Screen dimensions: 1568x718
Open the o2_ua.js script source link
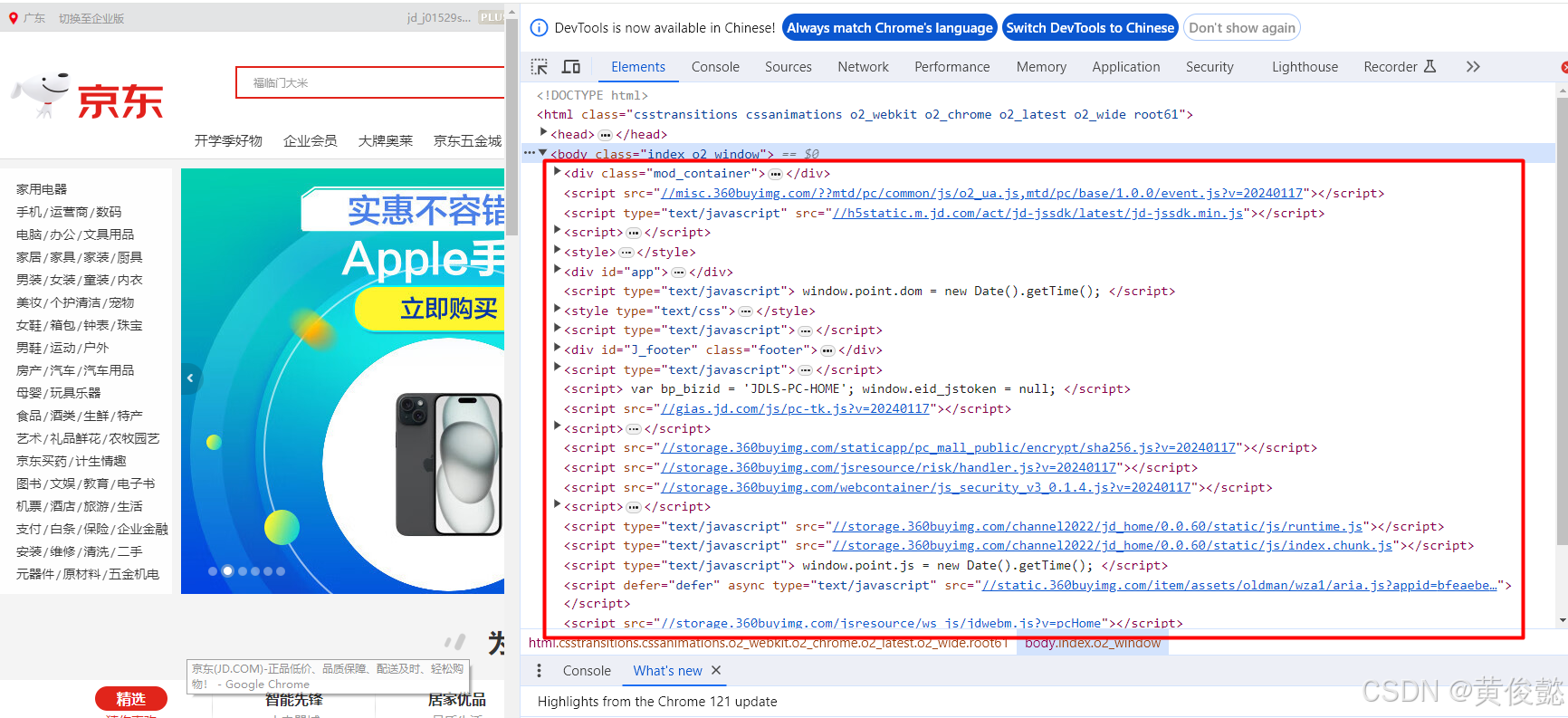(982, 193)
